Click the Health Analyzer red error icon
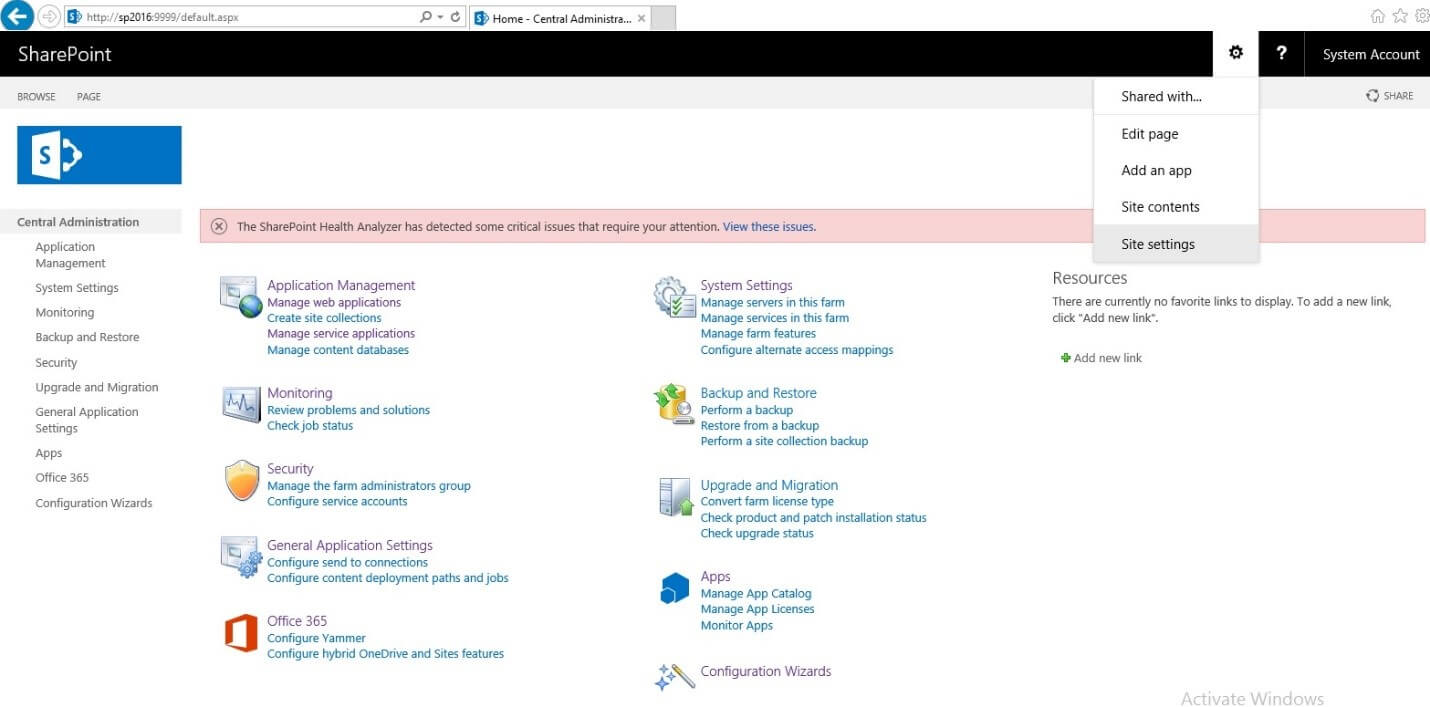This screenshot has width=1430, height=707. click(219, 227)
